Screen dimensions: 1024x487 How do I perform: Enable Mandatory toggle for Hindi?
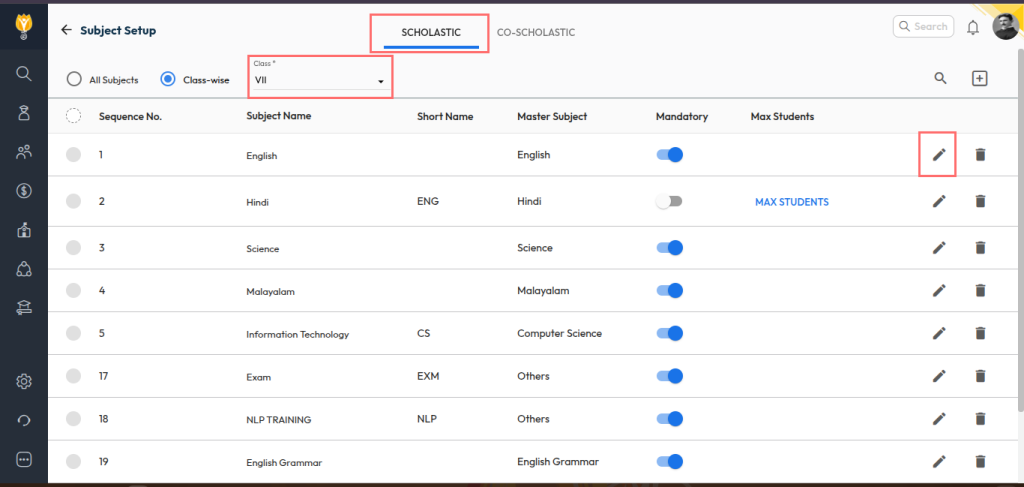tap(668, 201)
